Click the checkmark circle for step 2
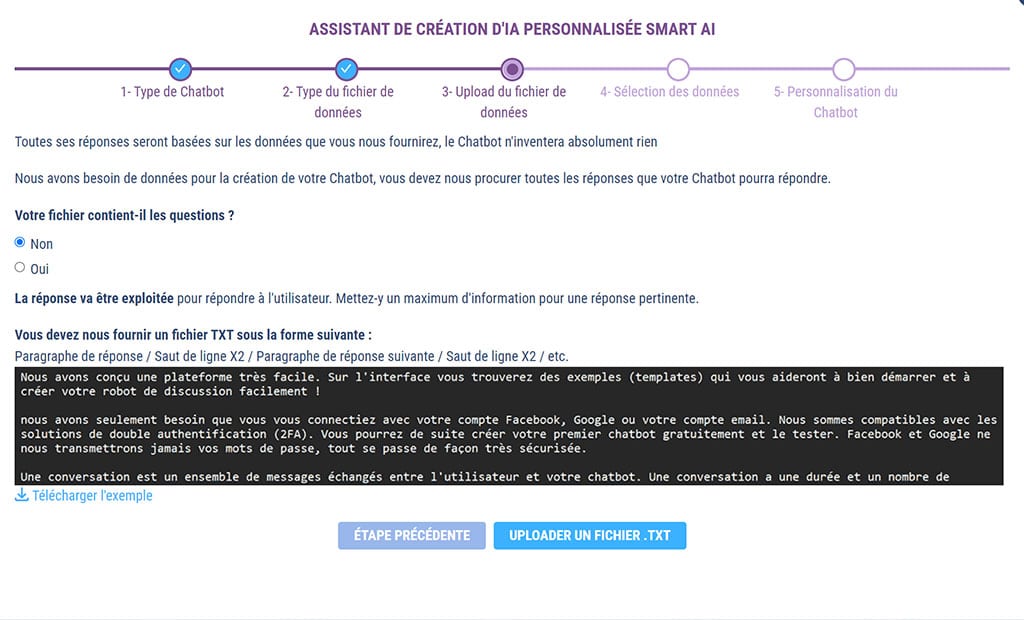Image resolution: width=1024 pixels, height=620 pixels. click(x=346, y=69)
